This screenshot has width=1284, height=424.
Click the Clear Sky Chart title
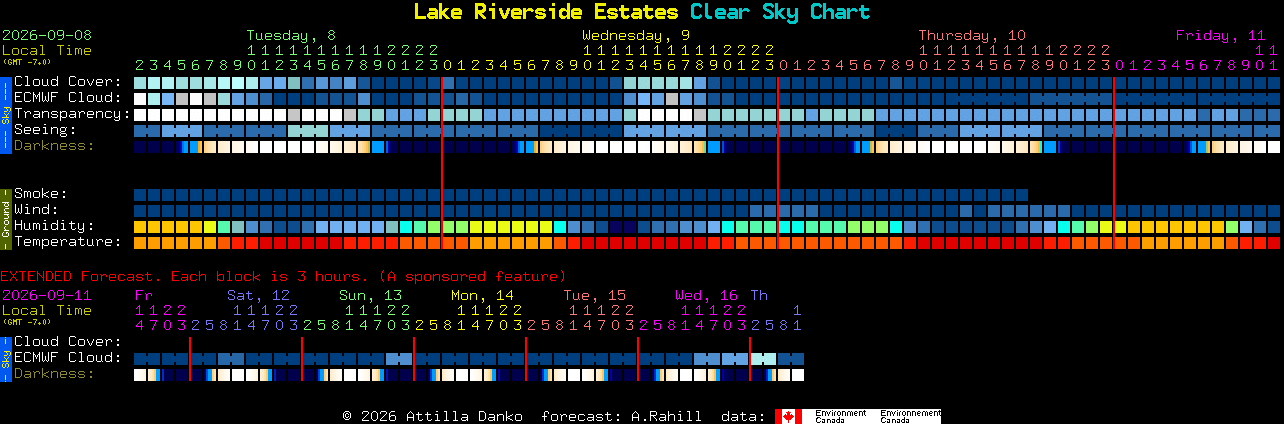pos(780,12)
